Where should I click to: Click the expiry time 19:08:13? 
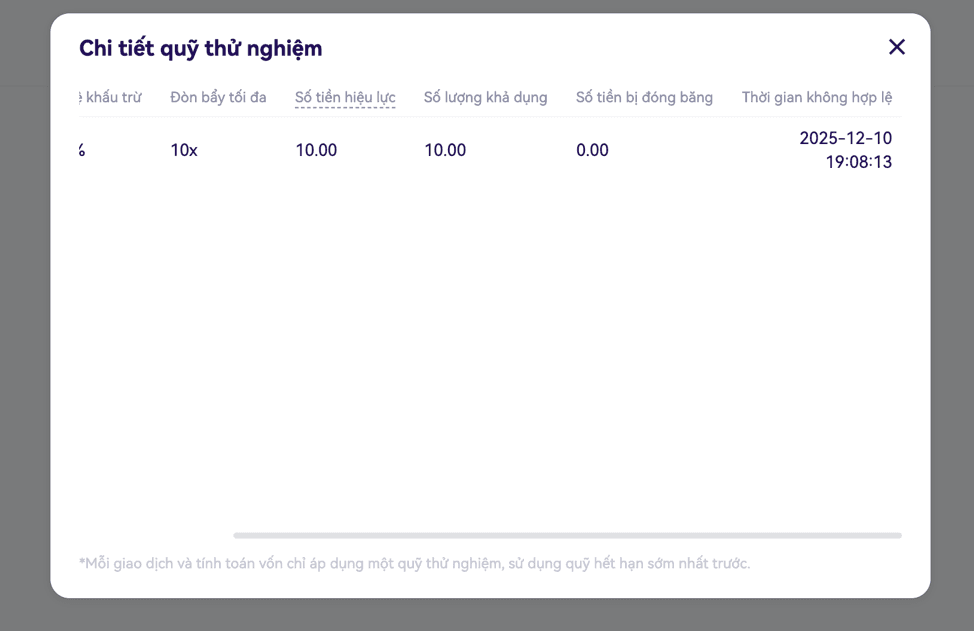[858, 163]
